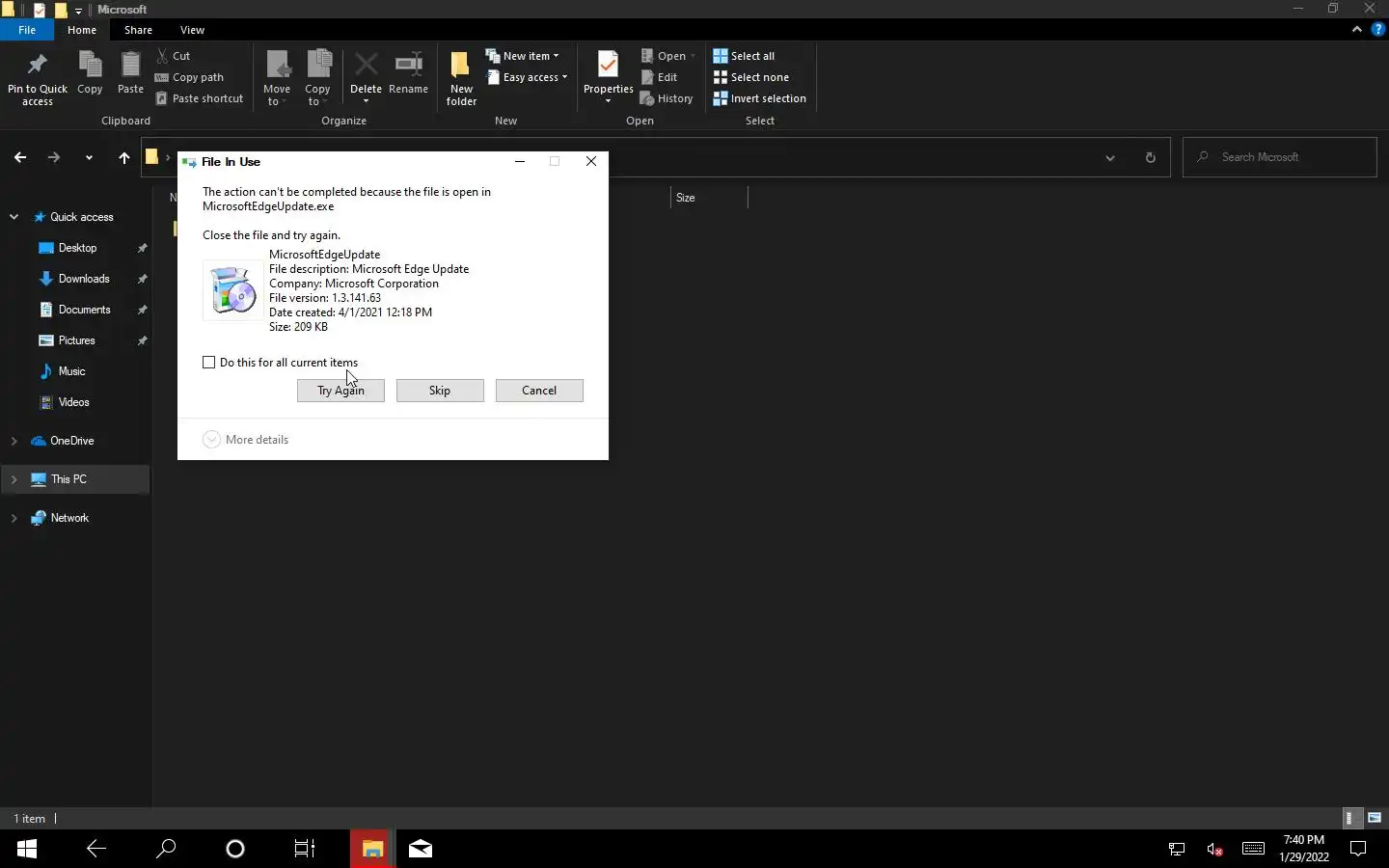The image size is (1389, 868).
Task: Open Explorer help icon
Action: [1377, 29]
